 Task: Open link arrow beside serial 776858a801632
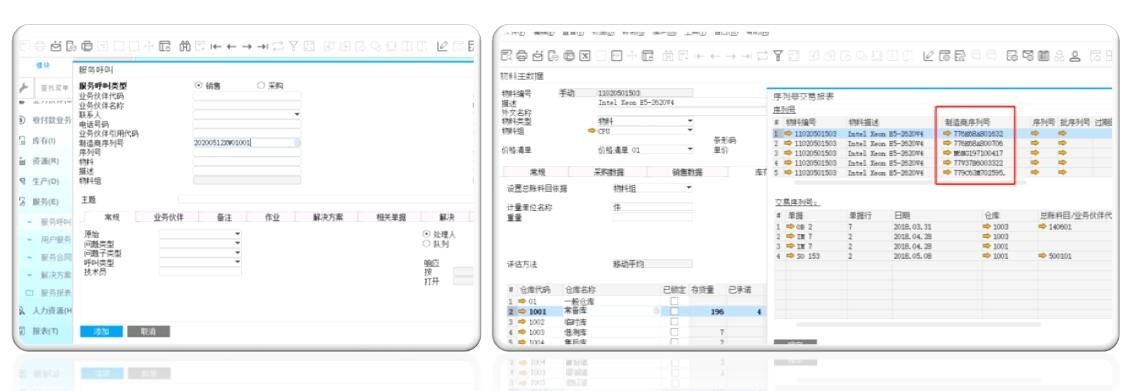coord(948,134)
